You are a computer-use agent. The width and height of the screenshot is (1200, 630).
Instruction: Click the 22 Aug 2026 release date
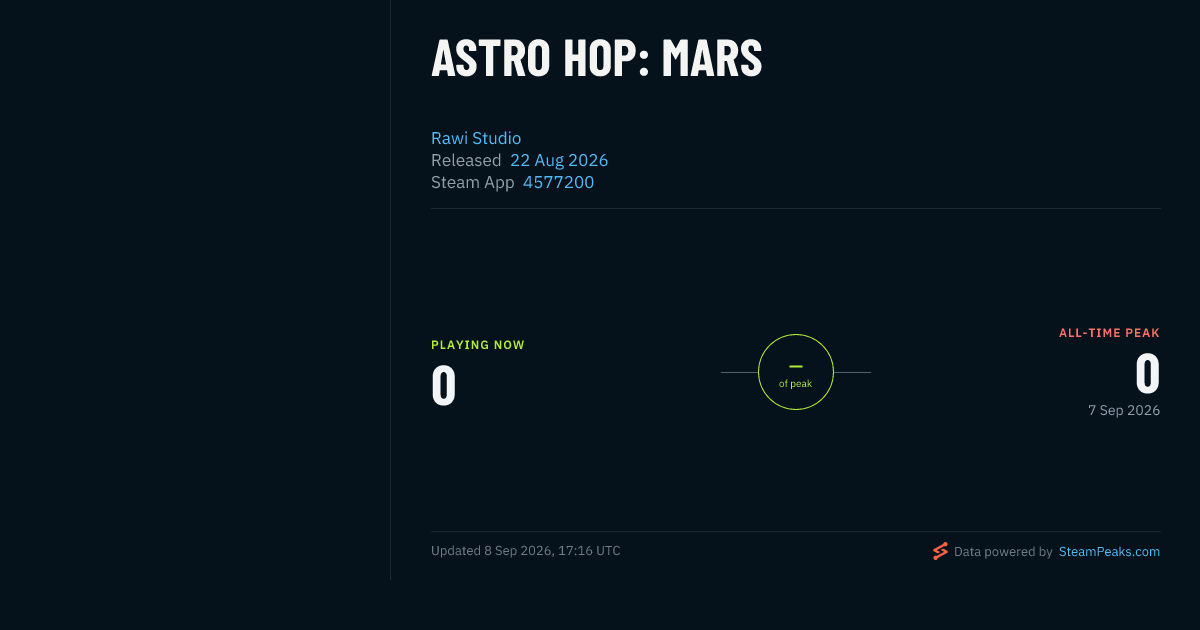pos(559,160)
